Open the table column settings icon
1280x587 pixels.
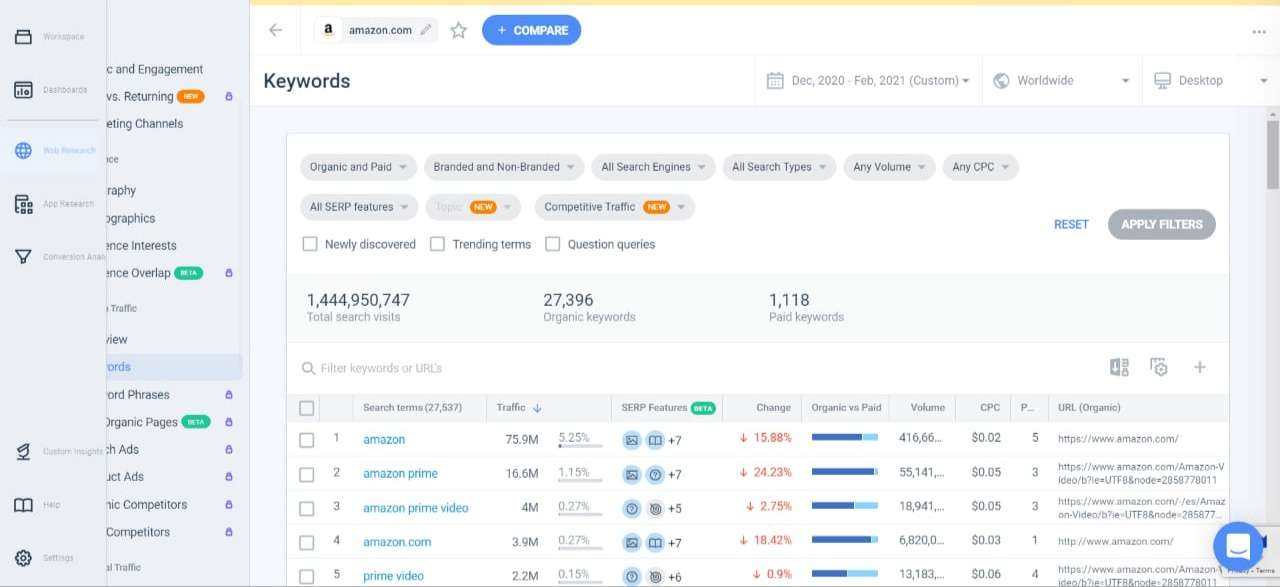click(1159, 367)
